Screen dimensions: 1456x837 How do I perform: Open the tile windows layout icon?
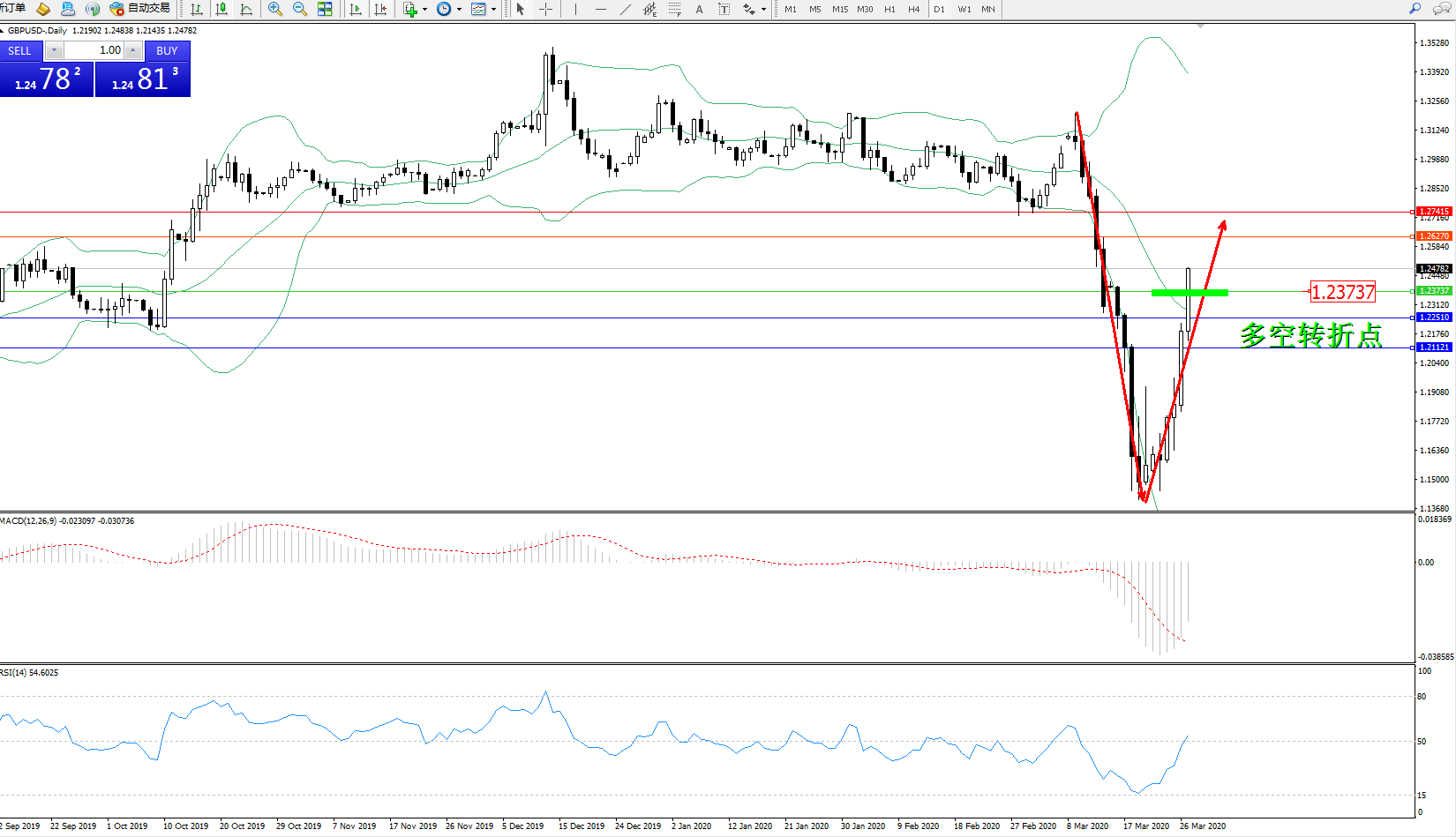coord(325,9)
